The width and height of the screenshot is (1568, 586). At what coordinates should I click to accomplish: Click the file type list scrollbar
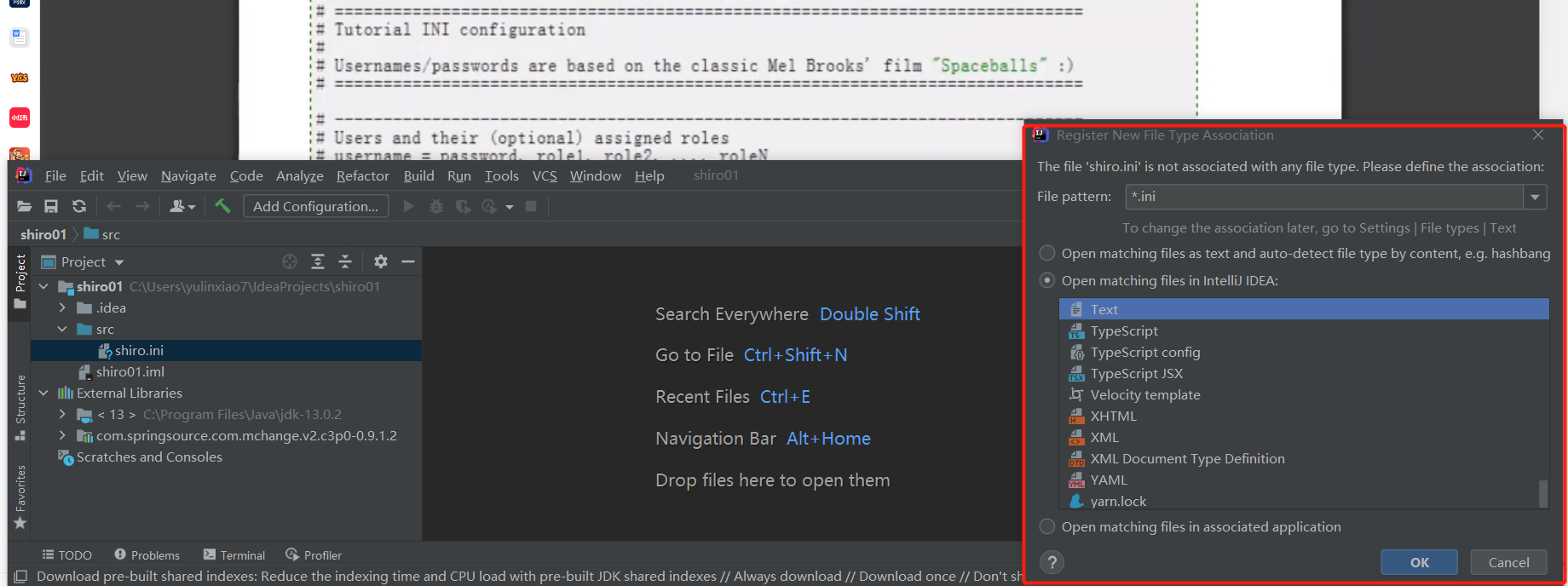[x=1542, y=493]
